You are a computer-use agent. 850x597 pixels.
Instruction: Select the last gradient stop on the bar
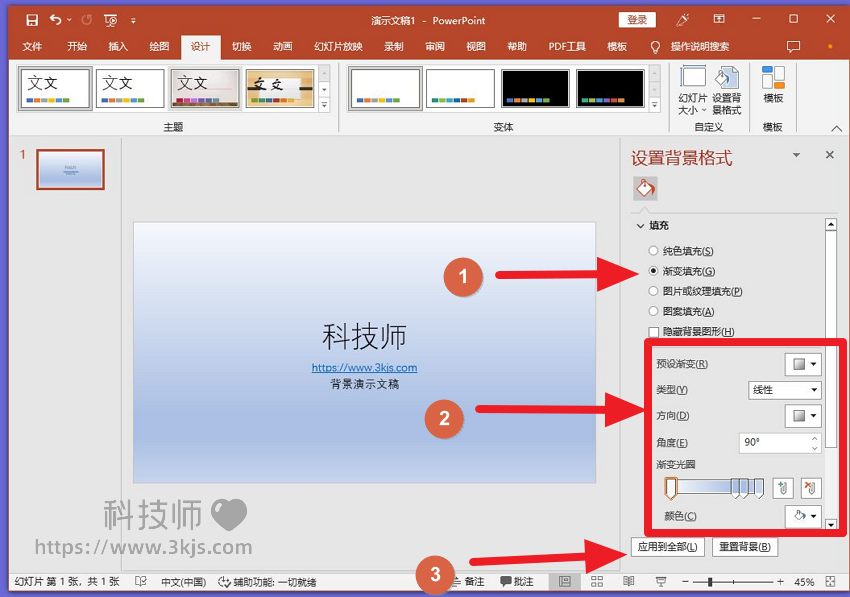(759, 488)
